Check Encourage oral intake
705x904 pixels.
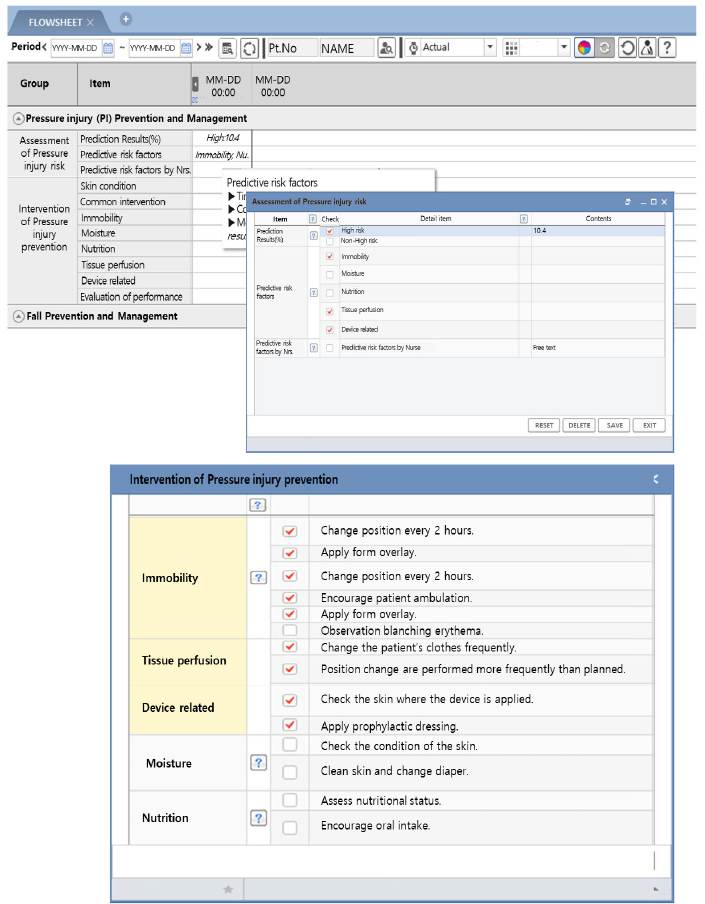pos(290,827)
